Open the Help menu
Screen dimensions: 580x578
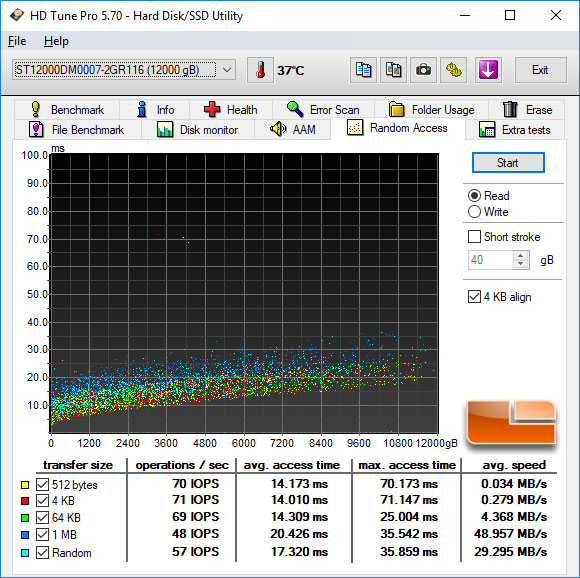pyautogui.click(x=56, y=41)
